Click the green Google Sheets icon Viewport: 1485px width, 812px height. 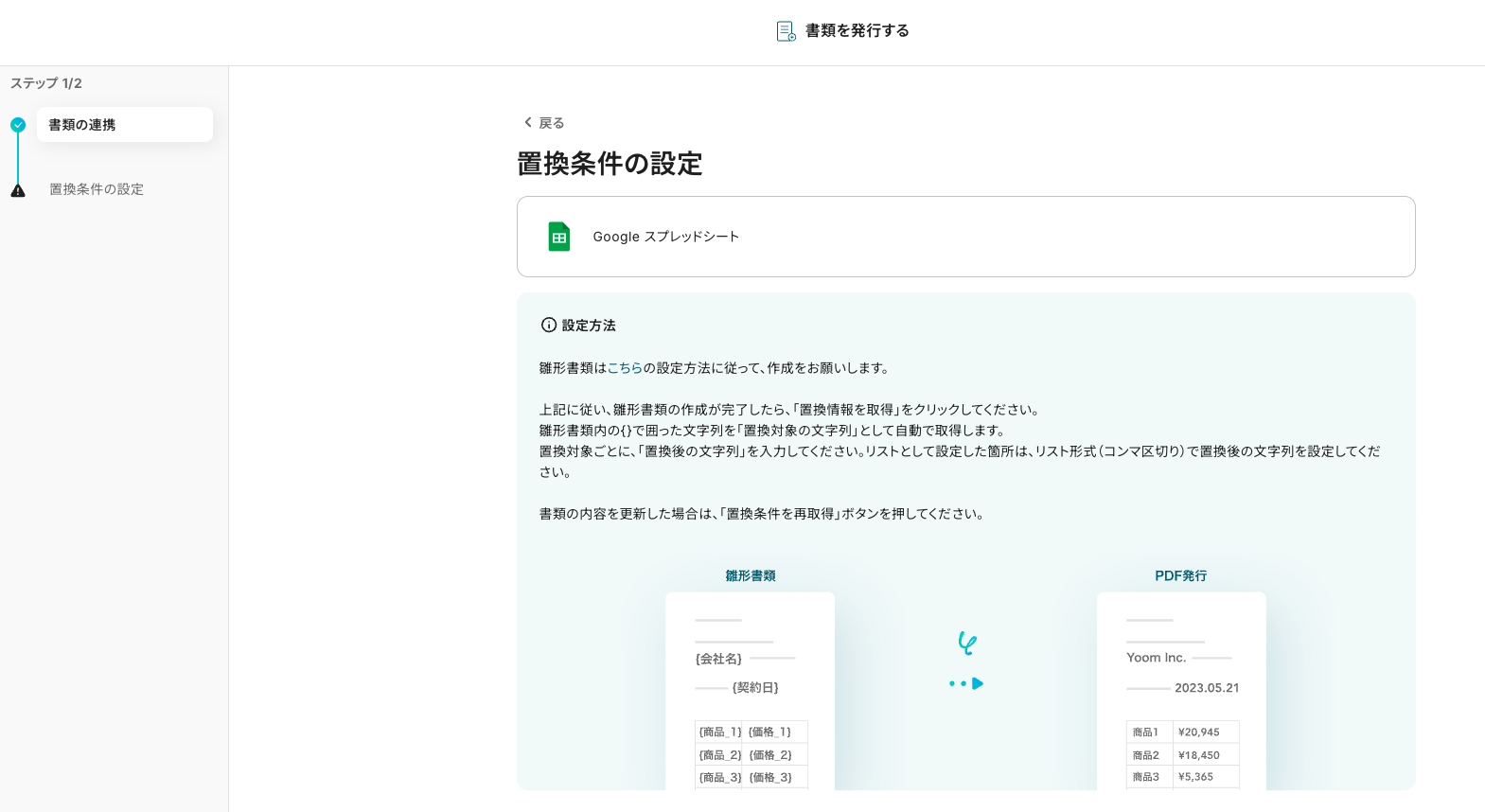pyautogui.click(x=559, y=237)
